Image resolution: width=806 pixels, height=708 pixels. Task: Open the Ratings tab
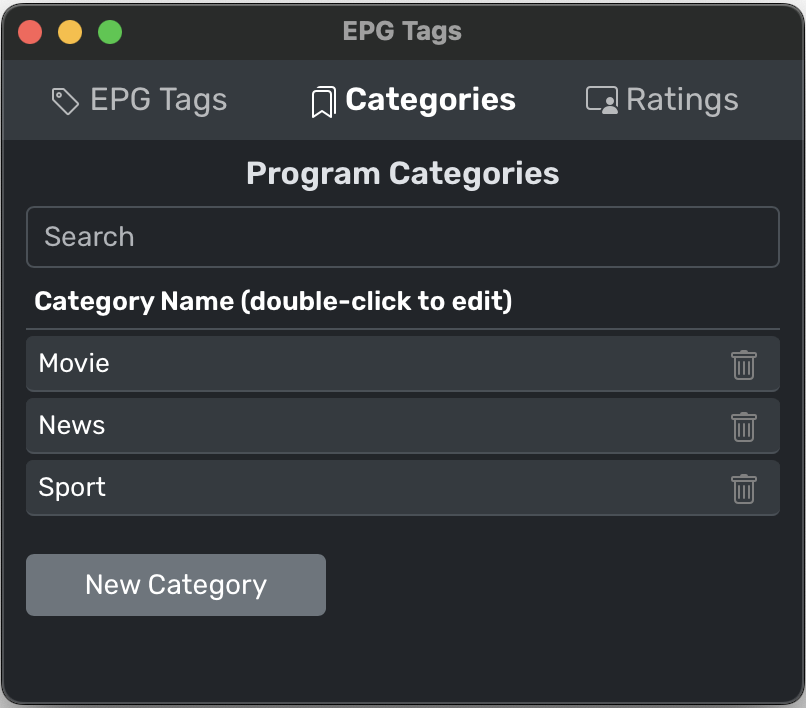coord(662,100)
